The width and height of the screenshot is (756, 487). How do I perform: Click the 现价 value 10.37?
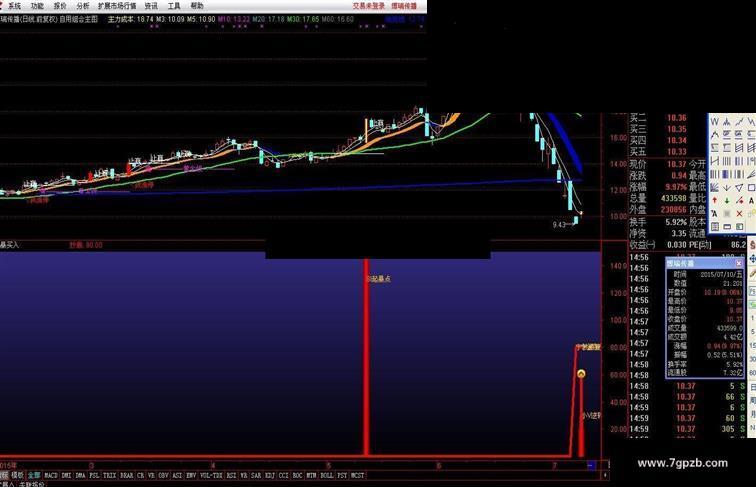(x=676, y=164)
